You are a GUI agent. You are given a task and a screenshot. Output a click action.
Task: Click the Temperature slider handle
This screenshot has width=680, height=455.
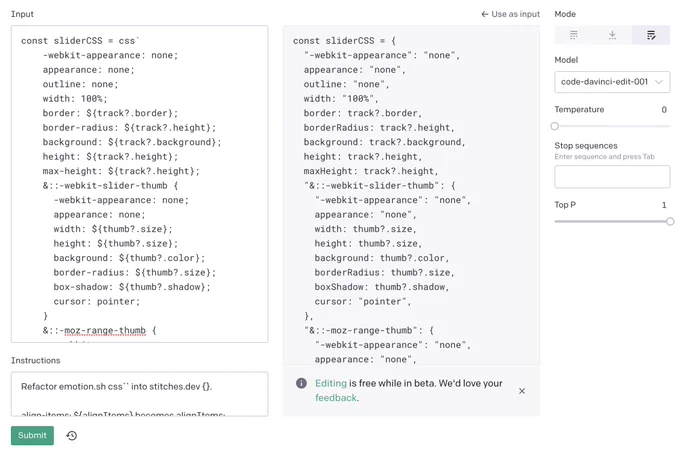[555, 126]
